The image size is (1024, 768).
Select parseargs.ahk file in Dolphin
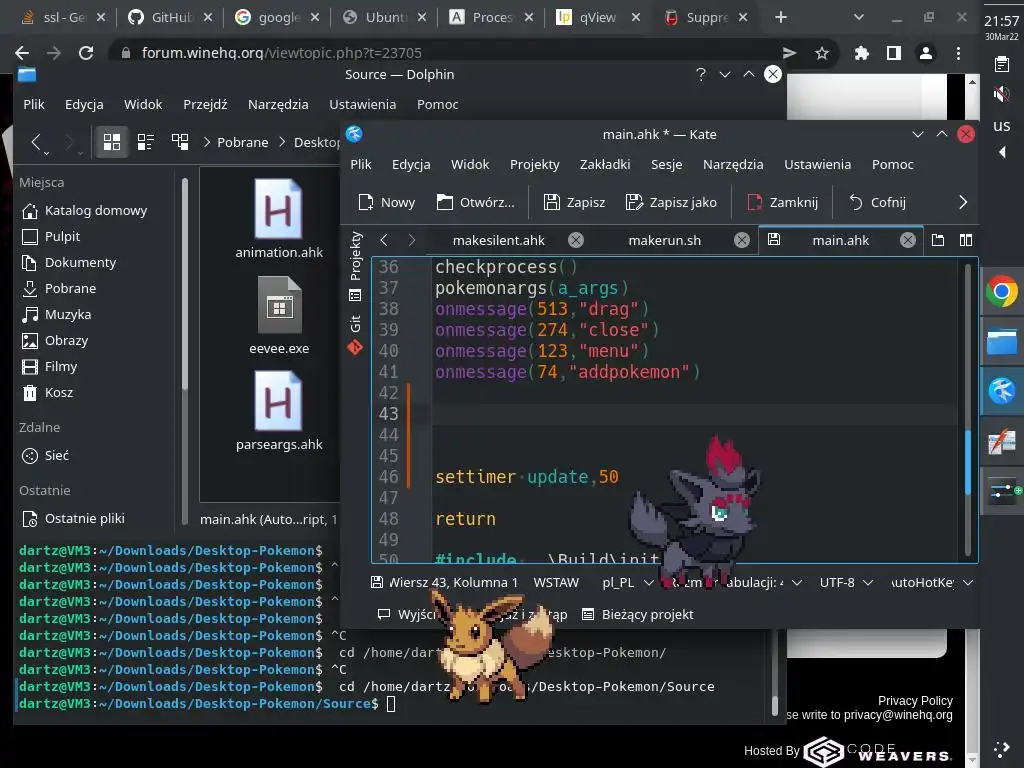click(x=279, y=411)
